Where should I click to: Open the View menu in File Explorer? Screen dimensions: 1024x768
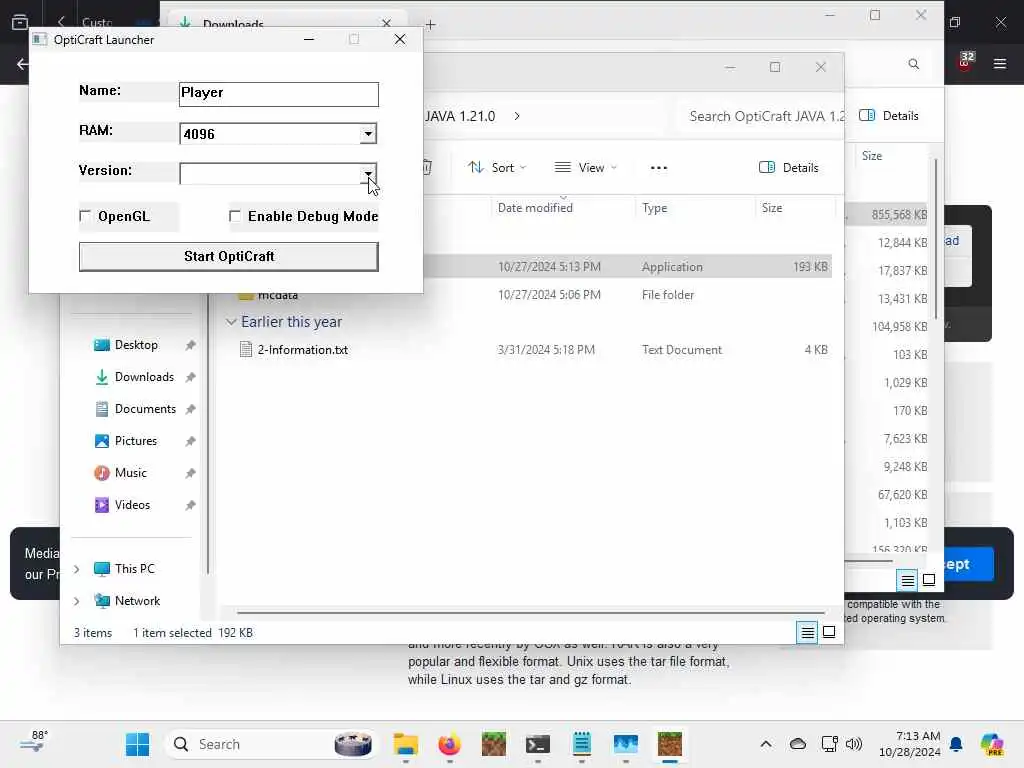[585, 168]
